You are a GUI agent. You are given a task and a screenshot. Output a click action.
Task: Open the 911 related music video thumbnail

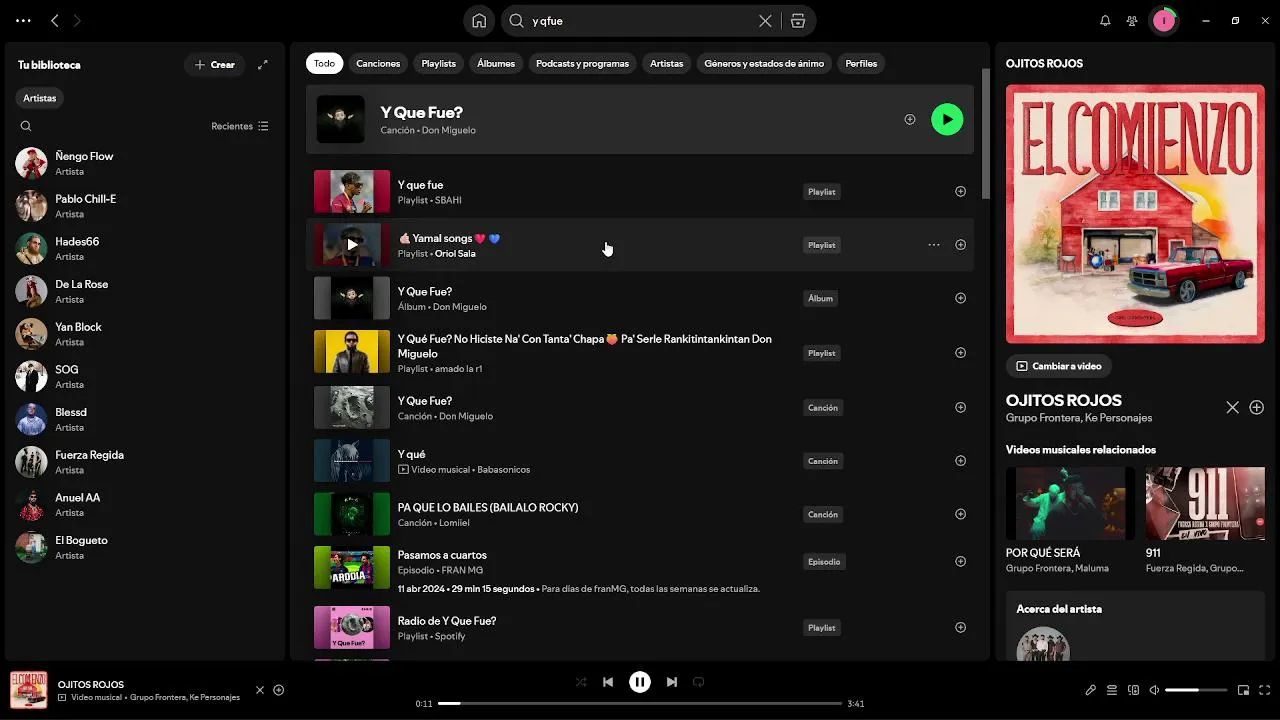1205,504
